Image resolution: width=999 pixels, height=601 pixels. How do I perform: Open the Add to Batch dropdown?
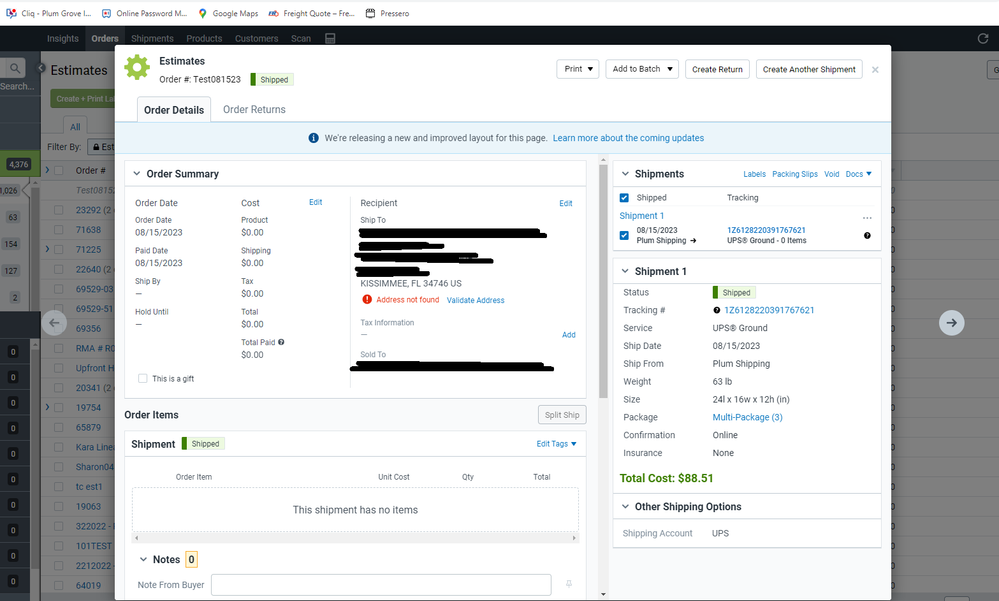(641, 69)
